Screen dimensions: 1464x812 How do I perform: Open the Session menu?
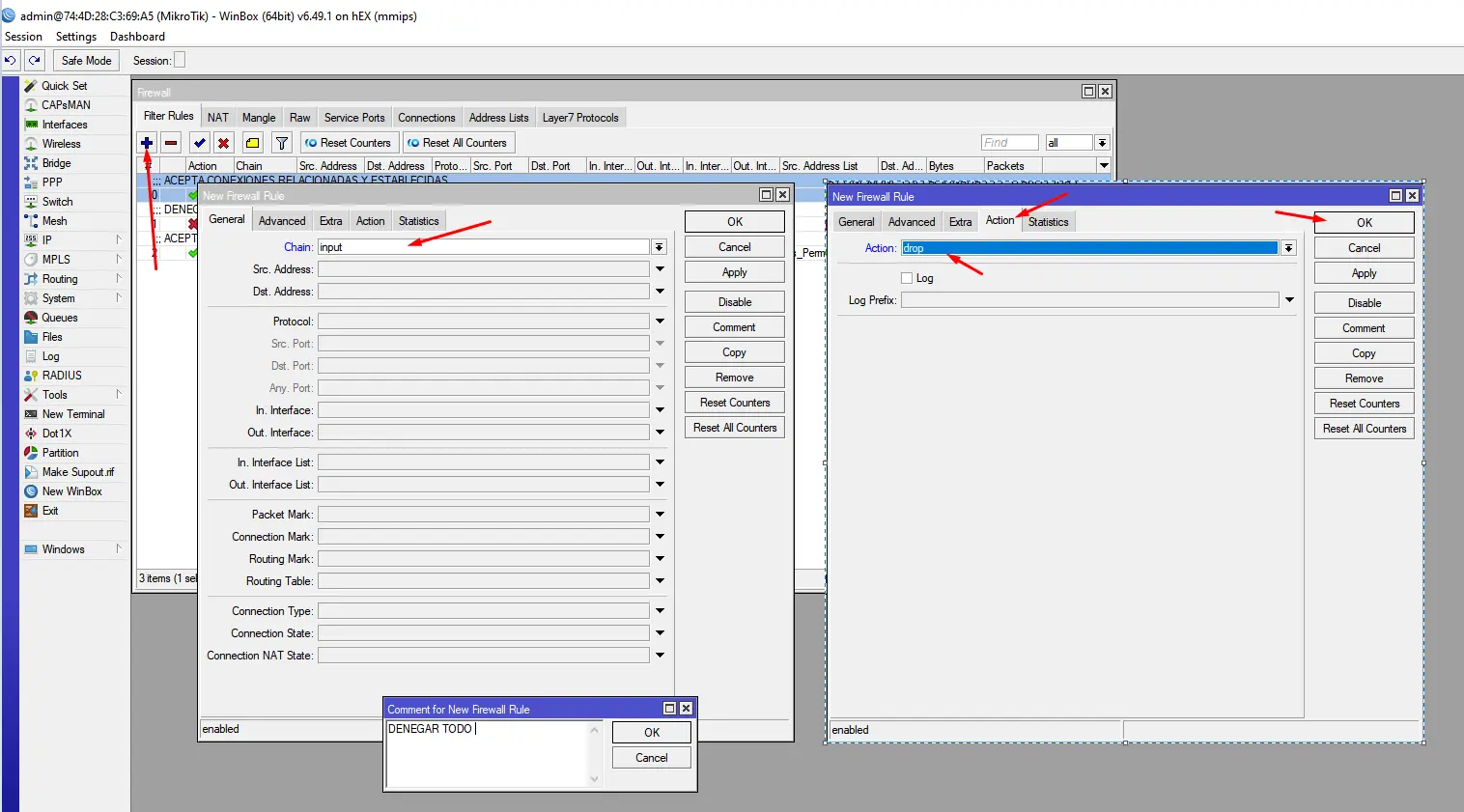tap(24, 37)
